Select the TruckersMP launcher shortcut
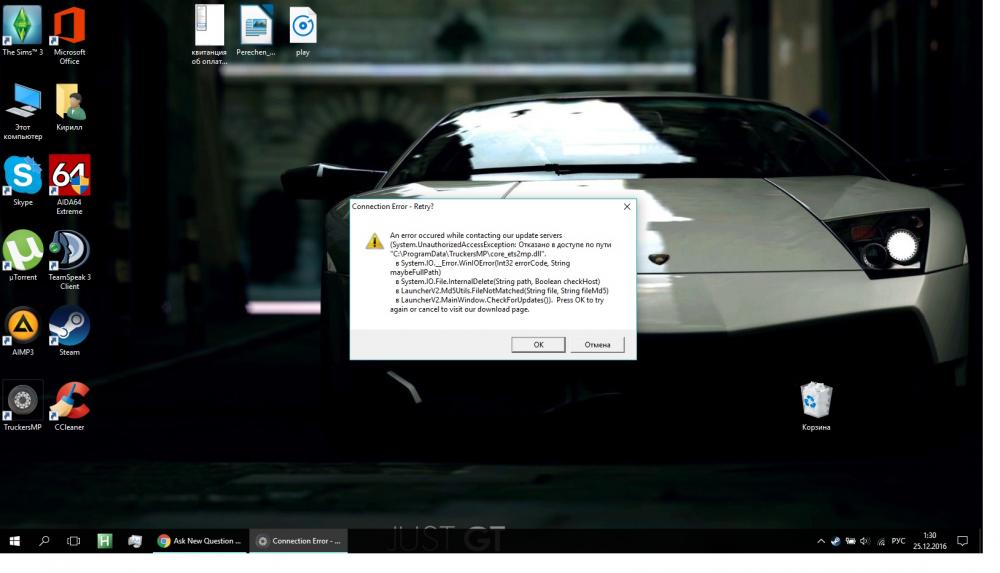Image resolution: width=1000 pixels, height=573 pixels. click(x=23, y=400)
